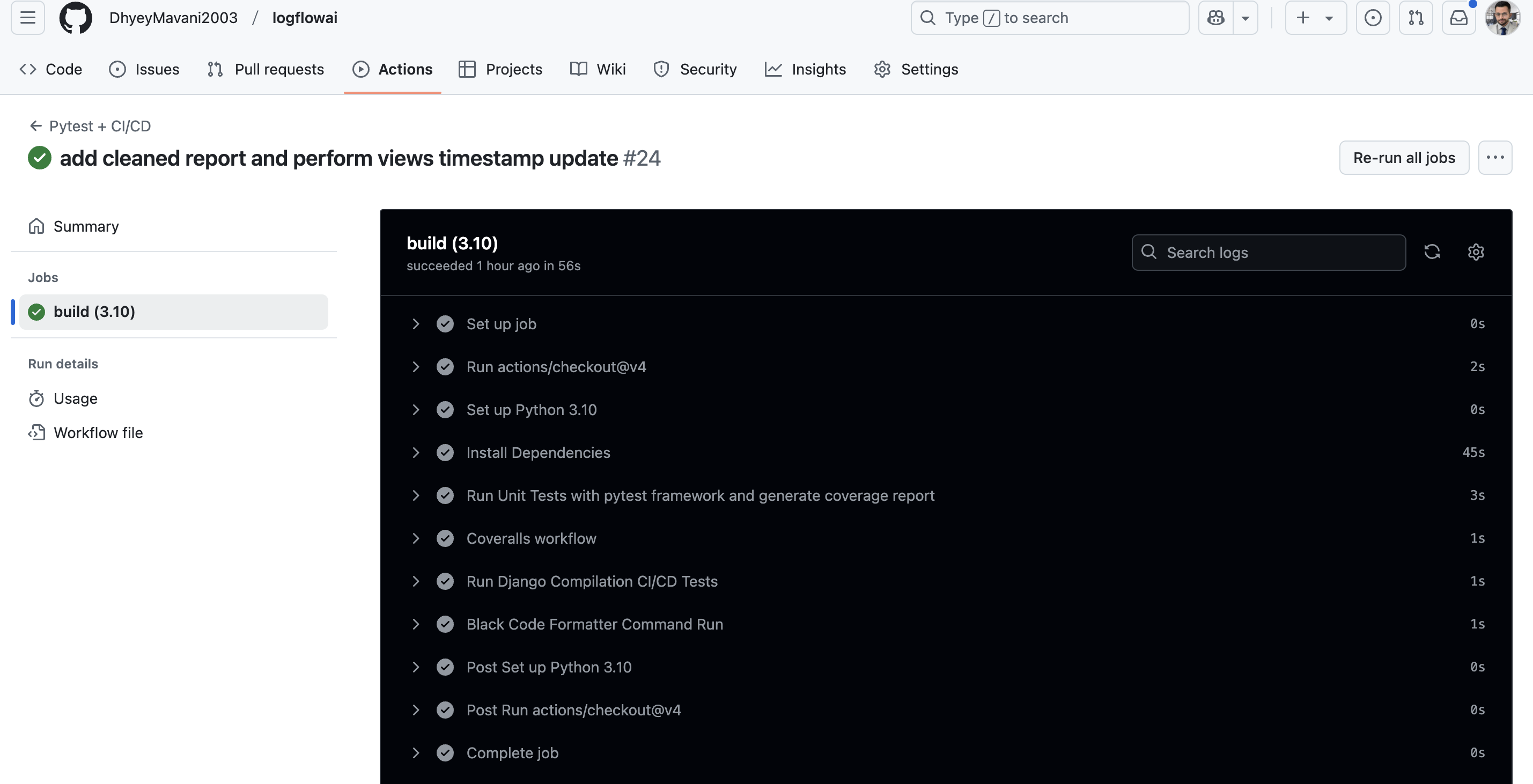The image size is (1533, 784).
Task: Switch to the Insights tab
Action: pyautogui.click(x=805, y=70)
